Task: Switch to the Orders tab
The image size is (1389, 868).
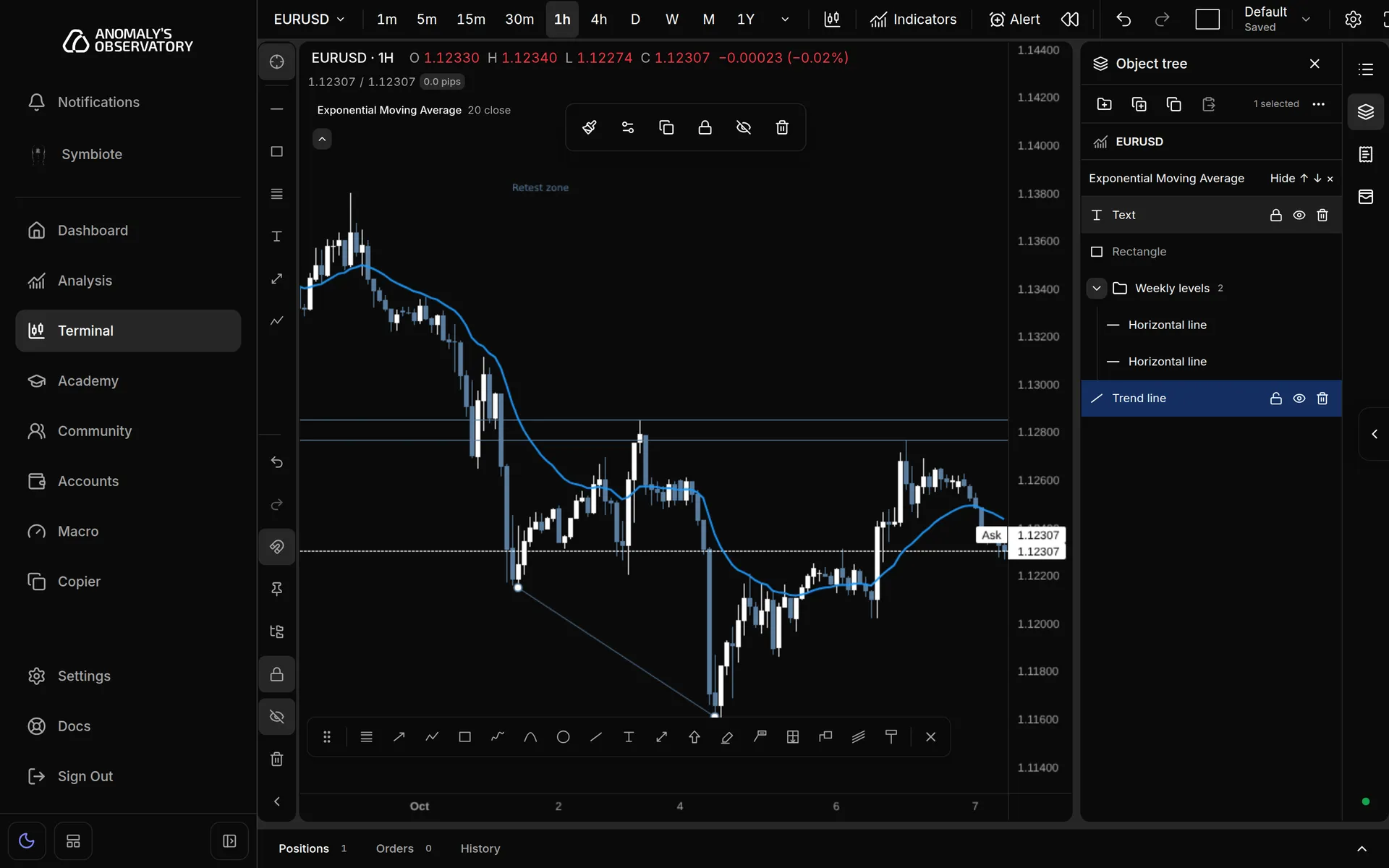Action: coord(403,848)
